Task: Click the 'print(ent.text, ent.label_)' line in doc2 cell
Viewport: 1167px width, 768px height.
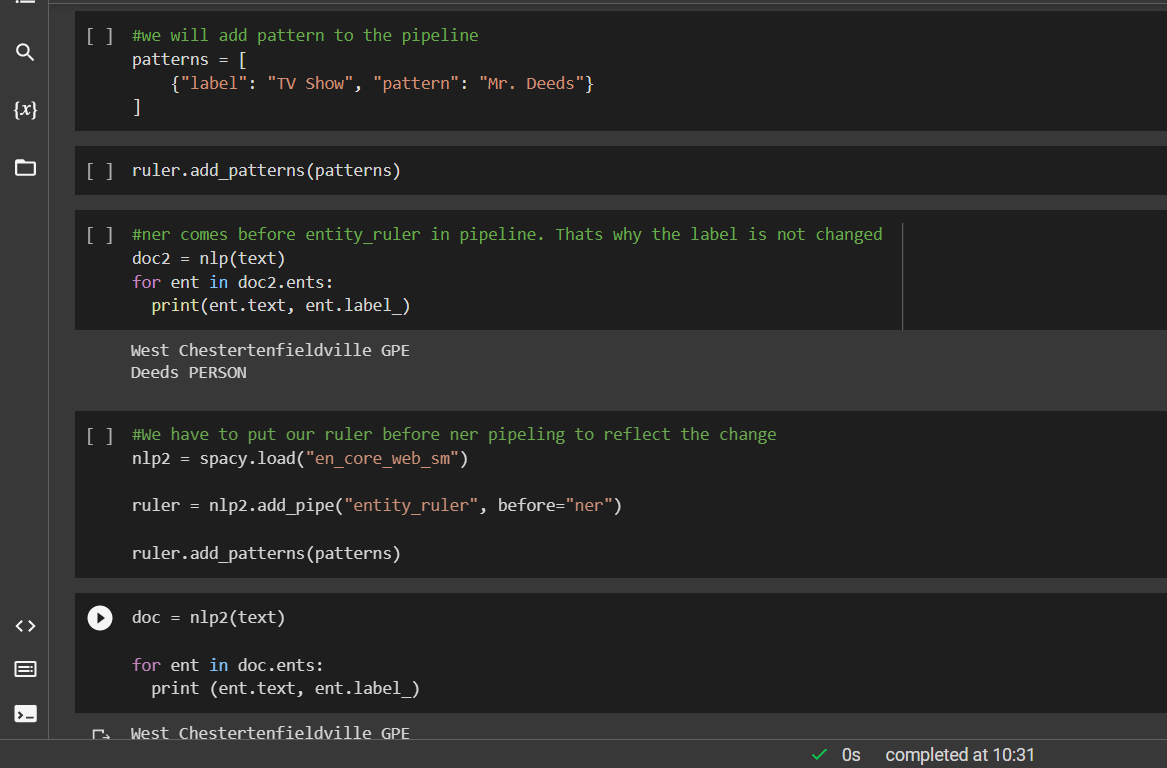Action: 281,305
